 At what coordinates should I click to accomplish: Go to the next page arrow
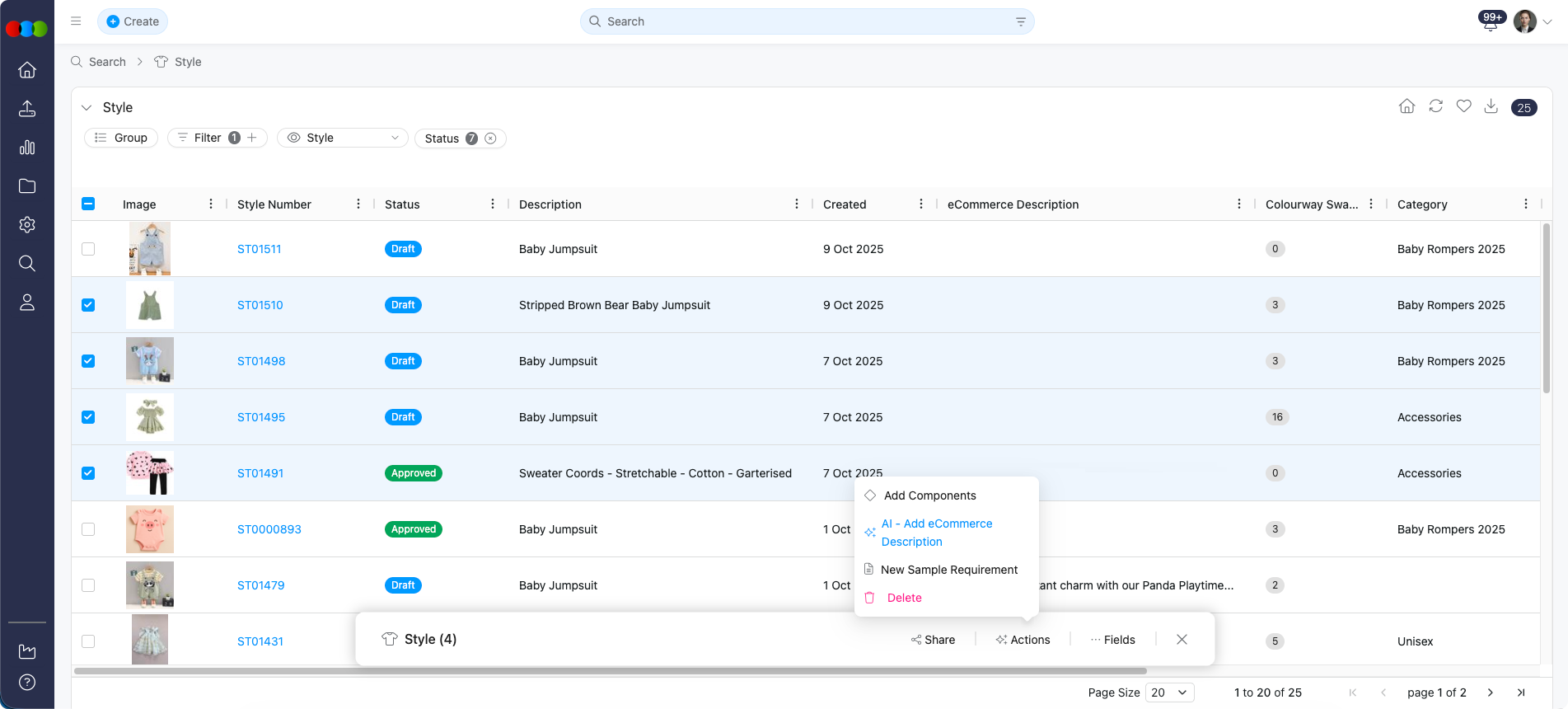1491,693
